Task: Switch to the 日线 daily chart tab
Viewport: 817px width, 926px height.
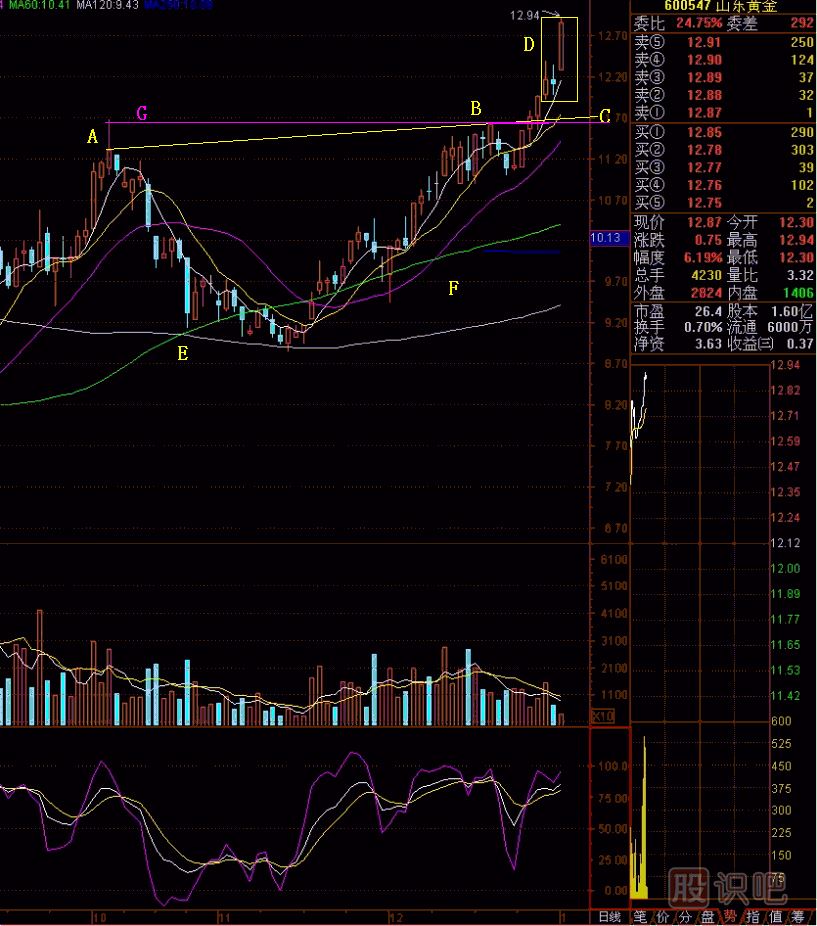Action: [x=609, y=917]
